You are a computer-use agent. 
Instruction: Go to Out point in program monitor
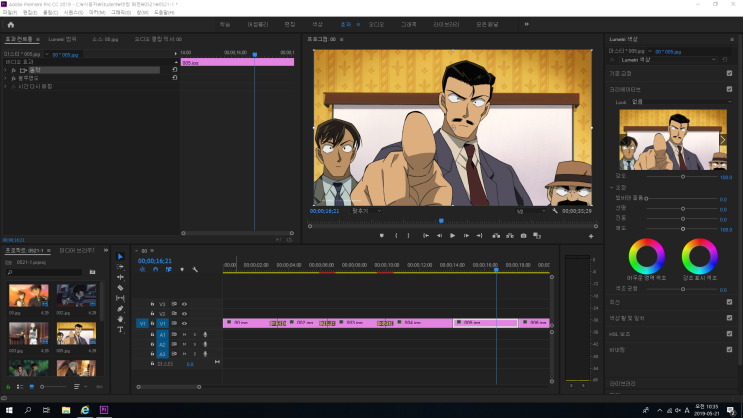point(480,236)
